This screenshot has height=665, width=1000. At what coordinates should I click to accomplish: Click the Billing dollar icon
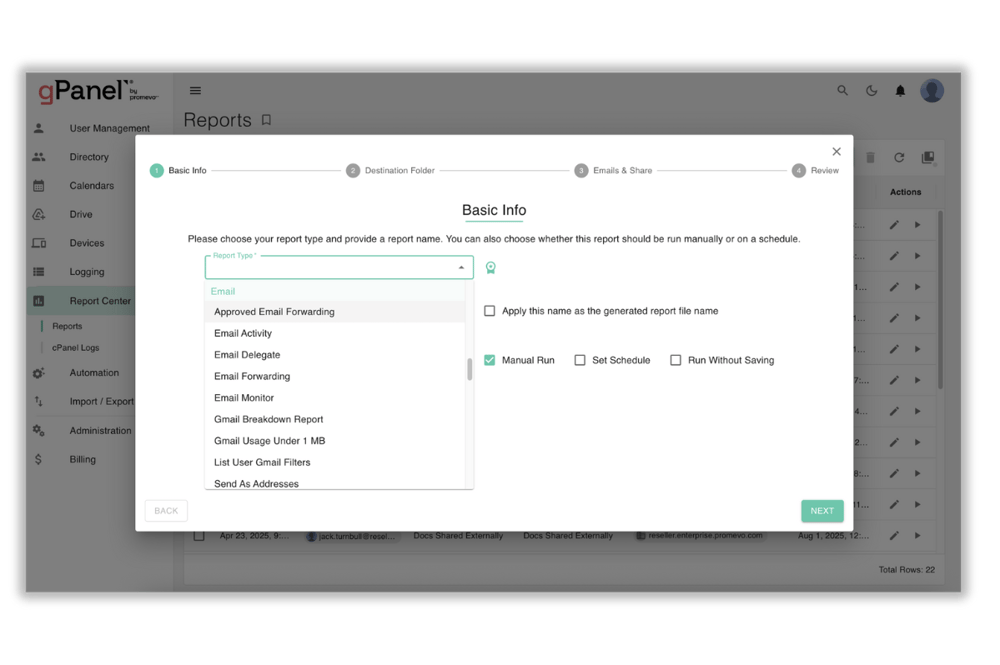tap(38, 459)
